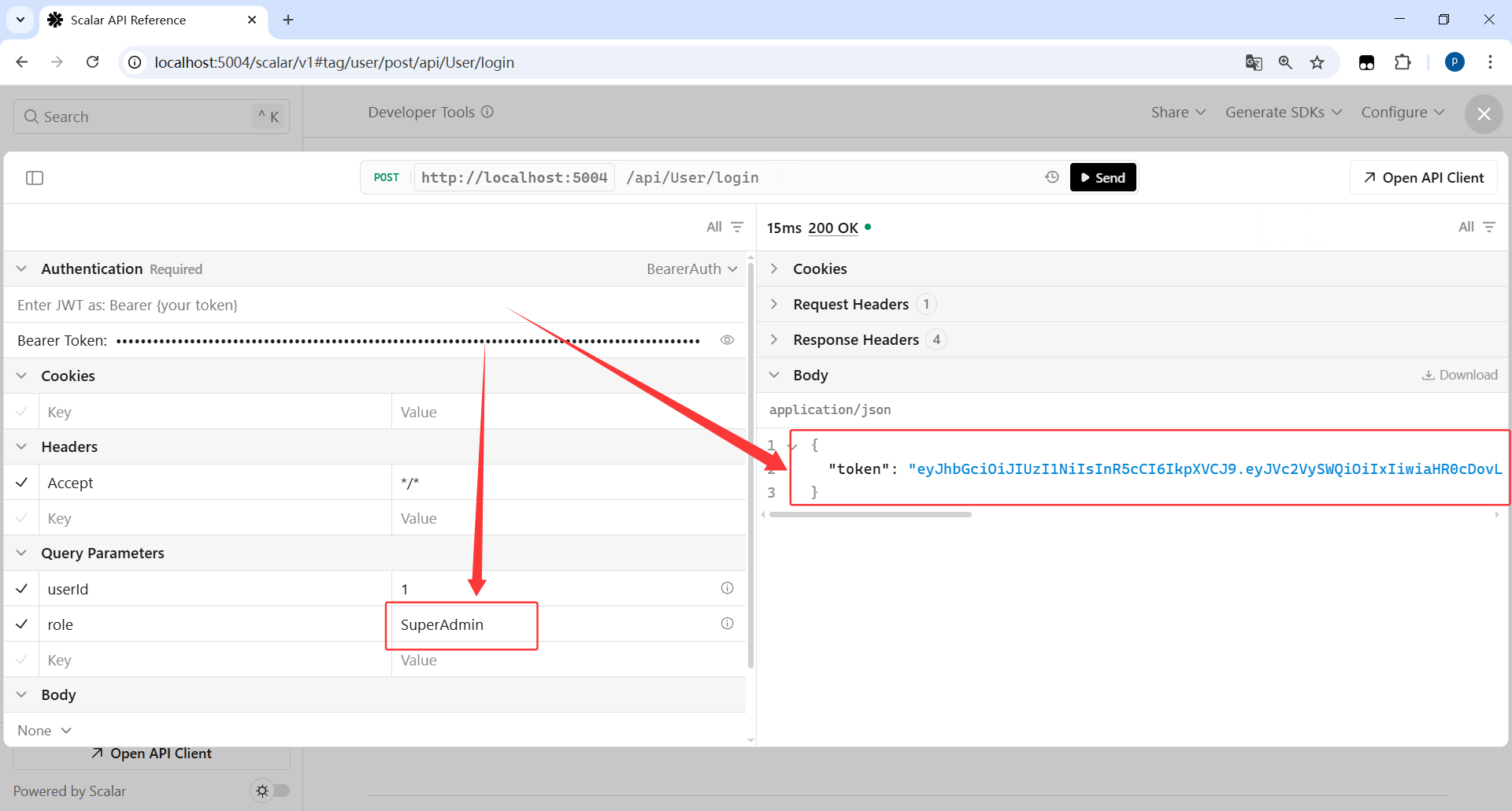The height and width of the screenshot is (811, 1512).
Task: Close the API client overlay
Action: point(1484,114)
